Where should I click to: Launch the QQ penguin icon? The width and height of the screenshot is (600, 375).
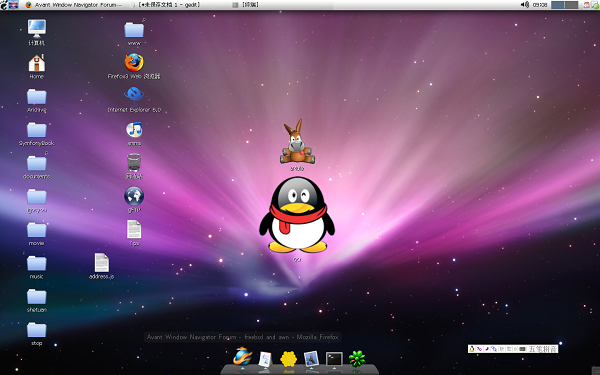297,214
